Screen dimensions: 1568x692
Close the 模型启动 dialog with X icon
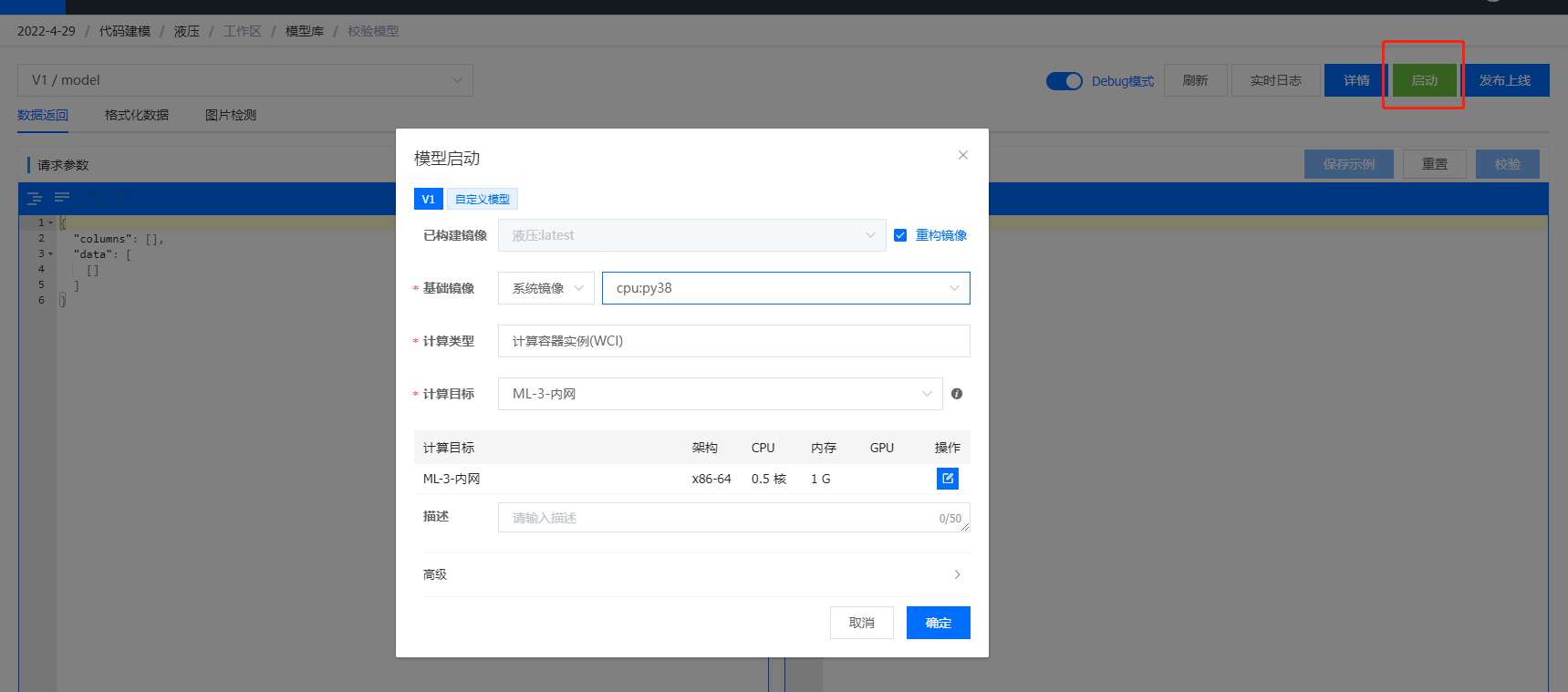tap(962, 155)
